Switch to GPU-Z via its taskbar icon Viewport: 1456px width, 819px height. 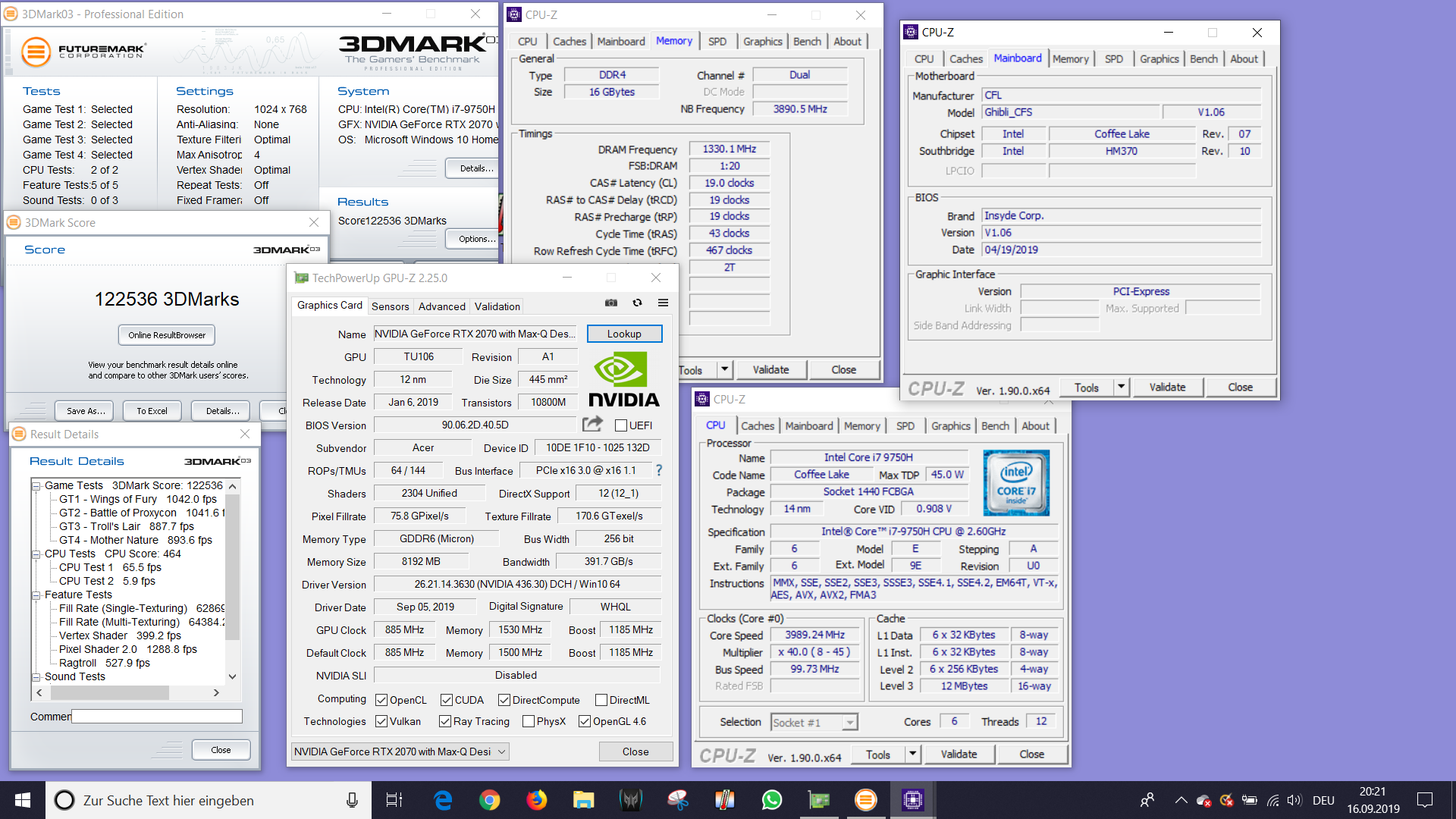click(819, 800)
